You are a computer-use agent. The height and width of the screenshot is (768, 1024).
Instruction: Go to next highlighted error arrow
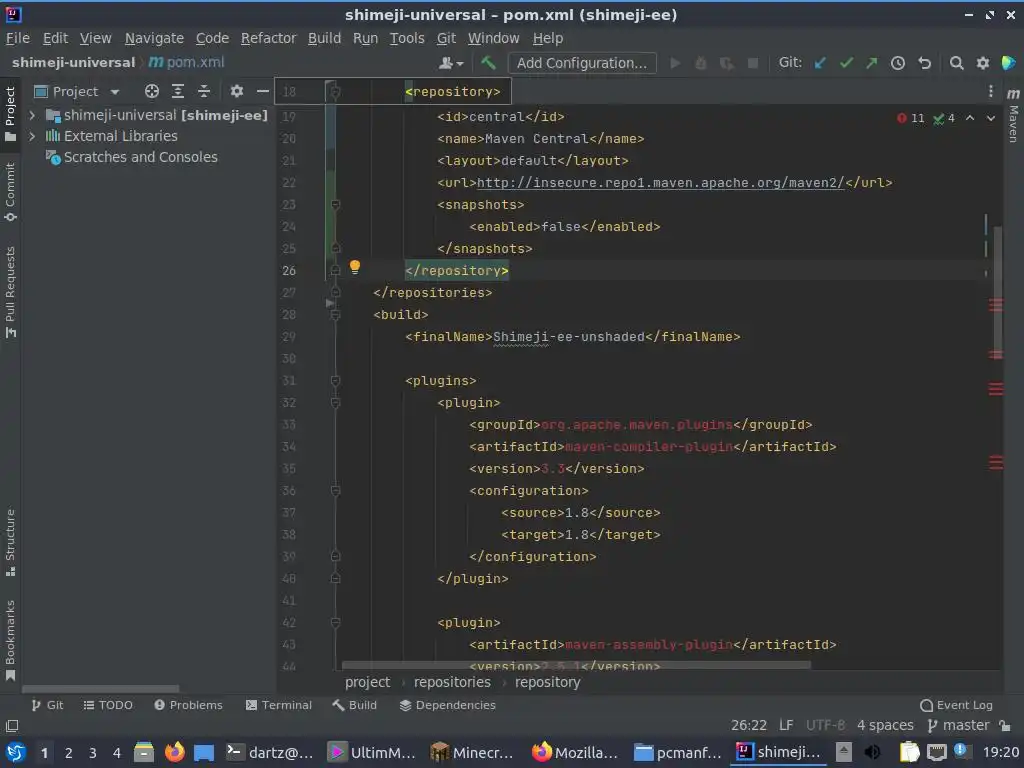click(991, 118)
